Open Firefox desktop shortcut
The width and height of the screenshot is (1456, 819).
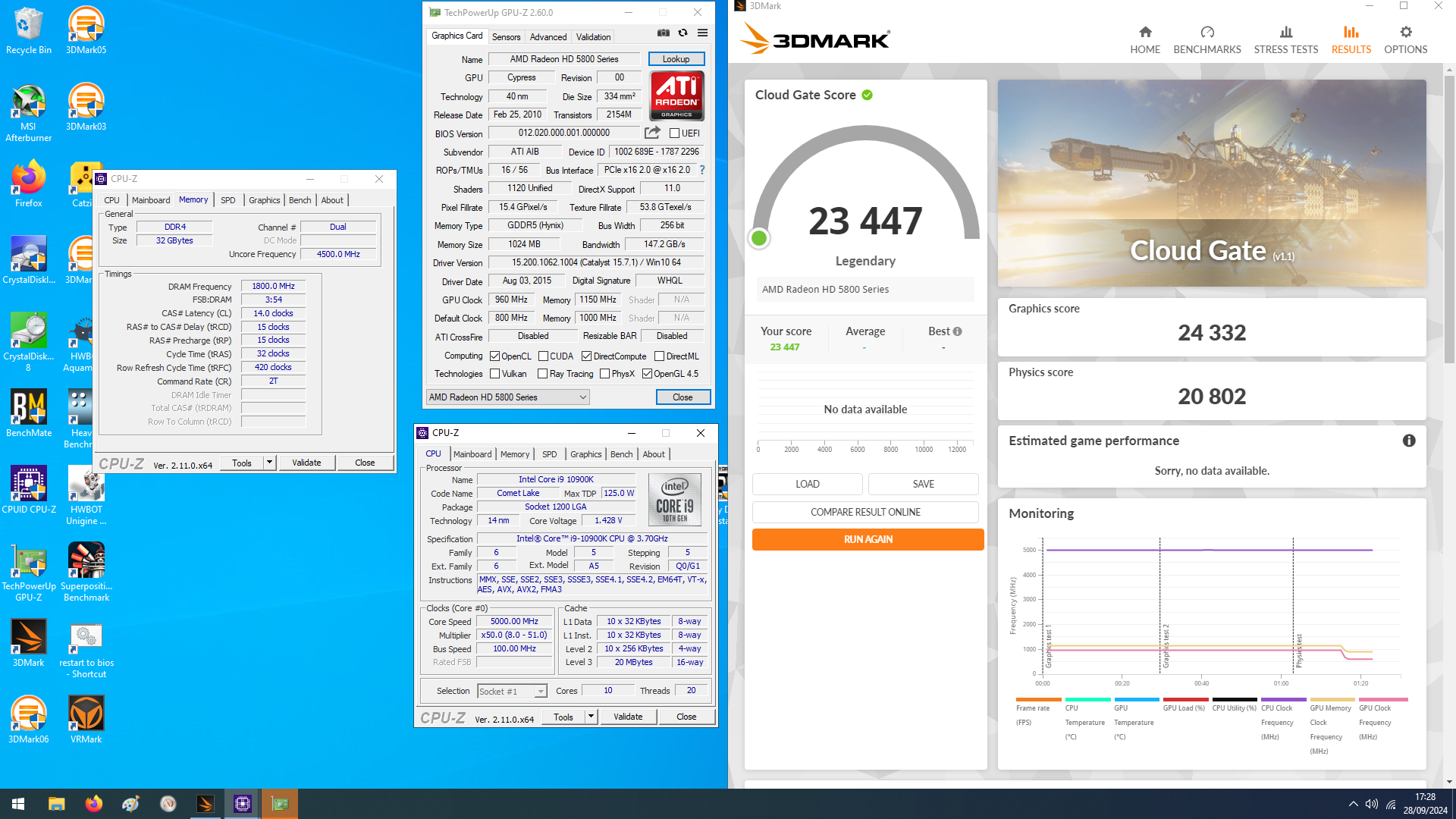click(x=29, y=184)
